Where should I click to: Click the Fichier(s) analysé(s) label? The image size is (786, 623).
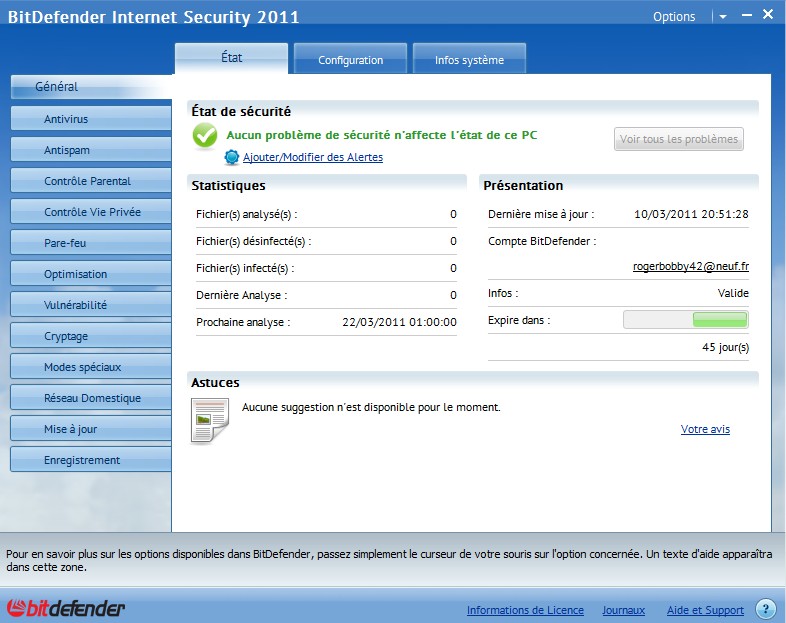point(247,215)
